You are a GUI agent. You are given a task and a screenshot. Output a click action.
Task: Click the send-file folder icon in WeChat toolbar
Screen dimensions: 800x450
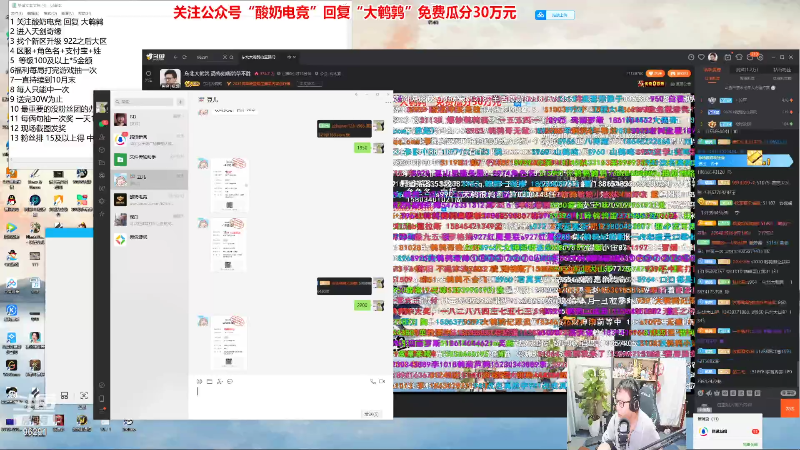[x=209, y=382]
